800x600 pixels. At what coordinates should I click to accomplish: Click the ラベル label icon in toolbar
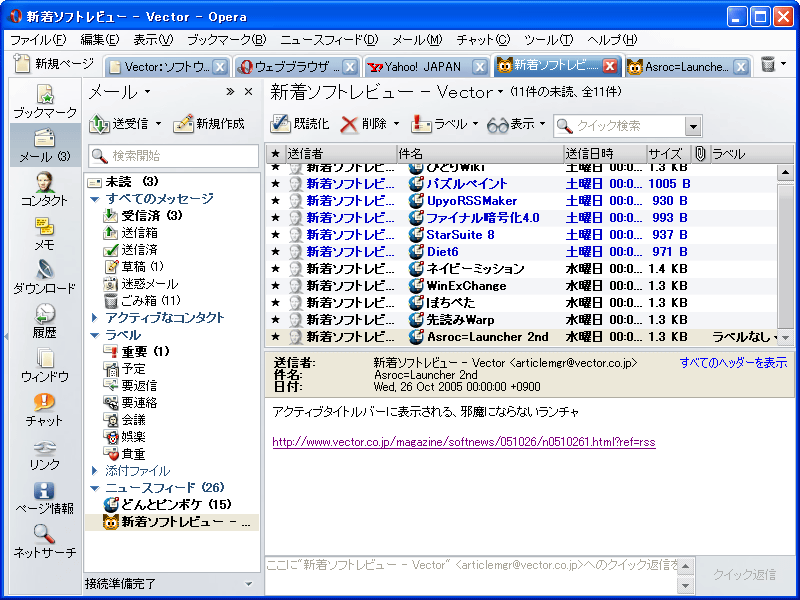click(421, 124)
